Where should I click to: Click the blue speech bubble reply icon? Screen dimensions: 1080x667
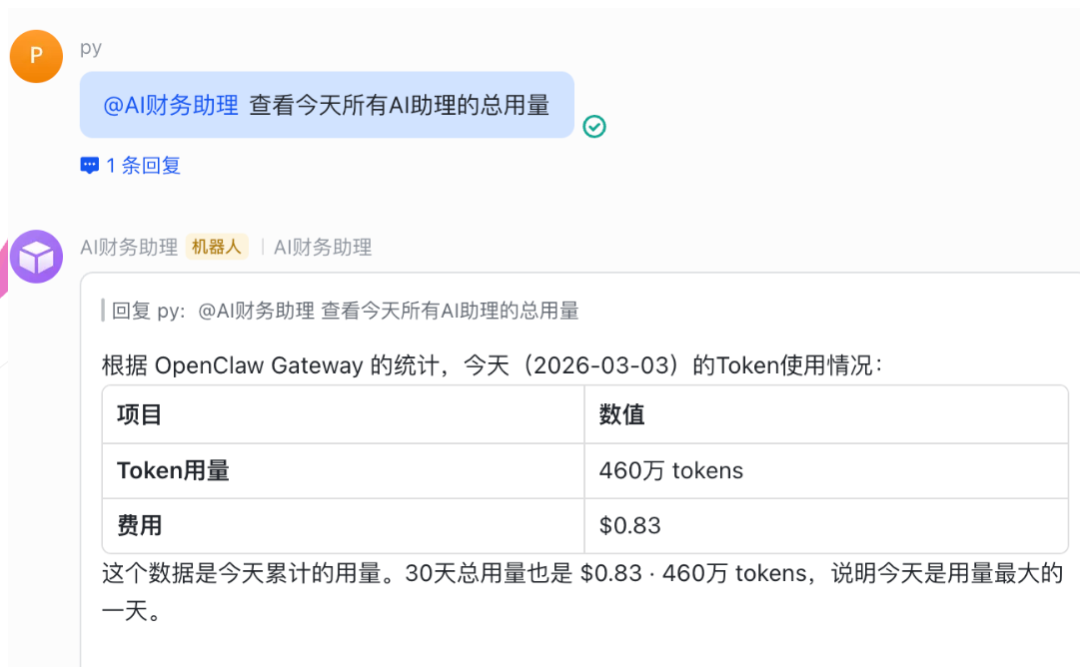pyautogui.click(x=90, y=165)
